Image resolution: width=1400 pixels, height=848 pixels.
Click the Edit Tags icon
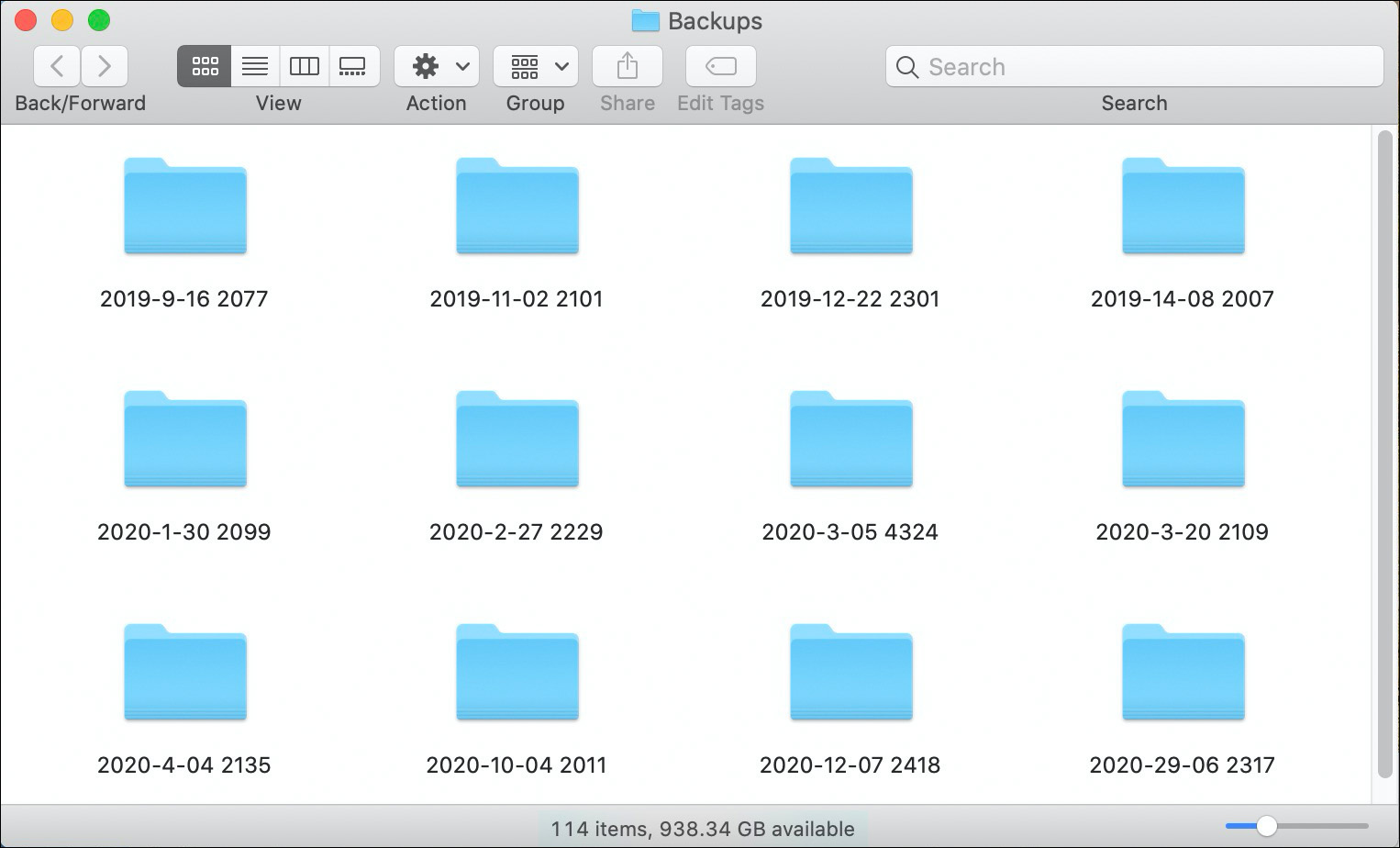720,65
